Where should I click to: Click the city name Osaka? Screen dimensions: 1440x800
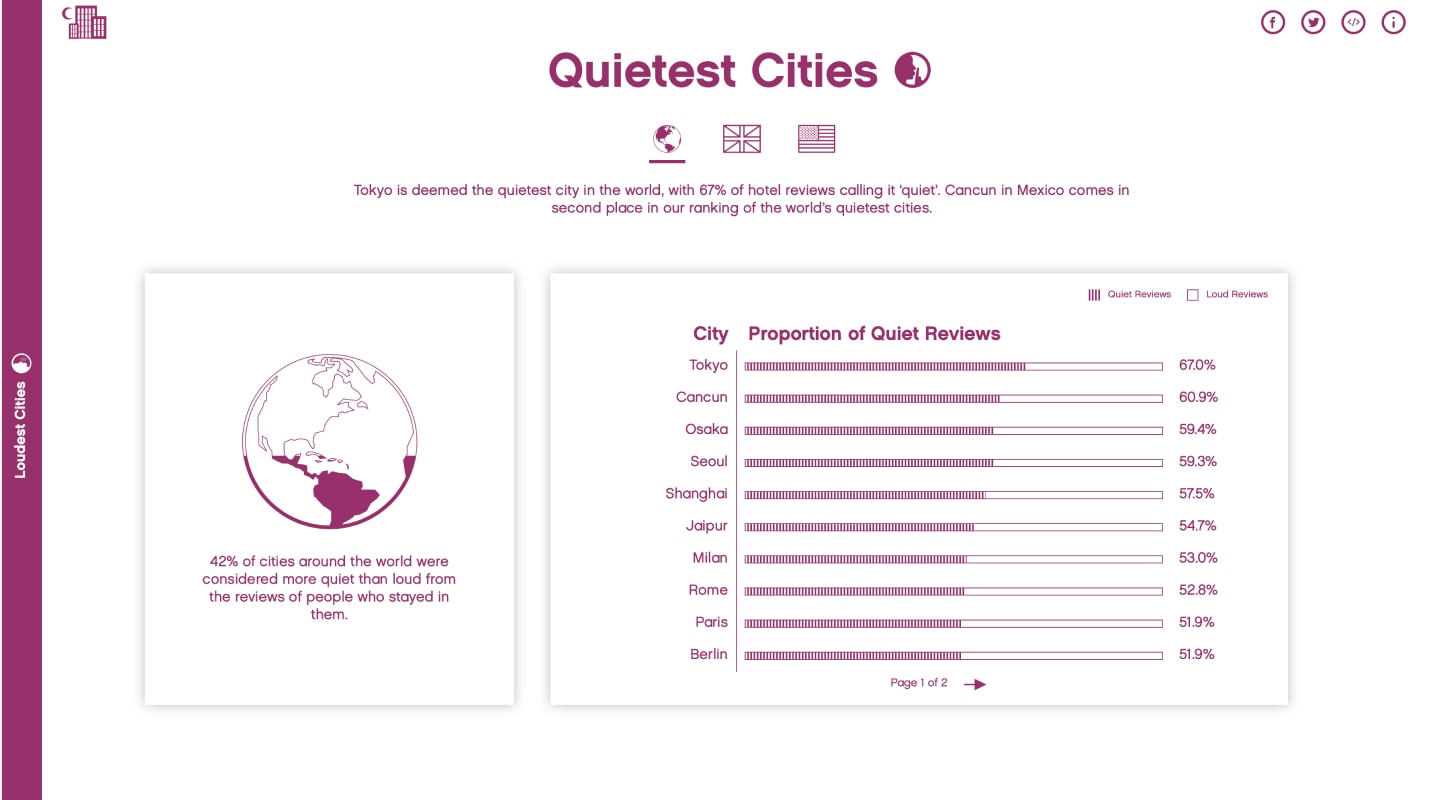[x=706, y=429]
